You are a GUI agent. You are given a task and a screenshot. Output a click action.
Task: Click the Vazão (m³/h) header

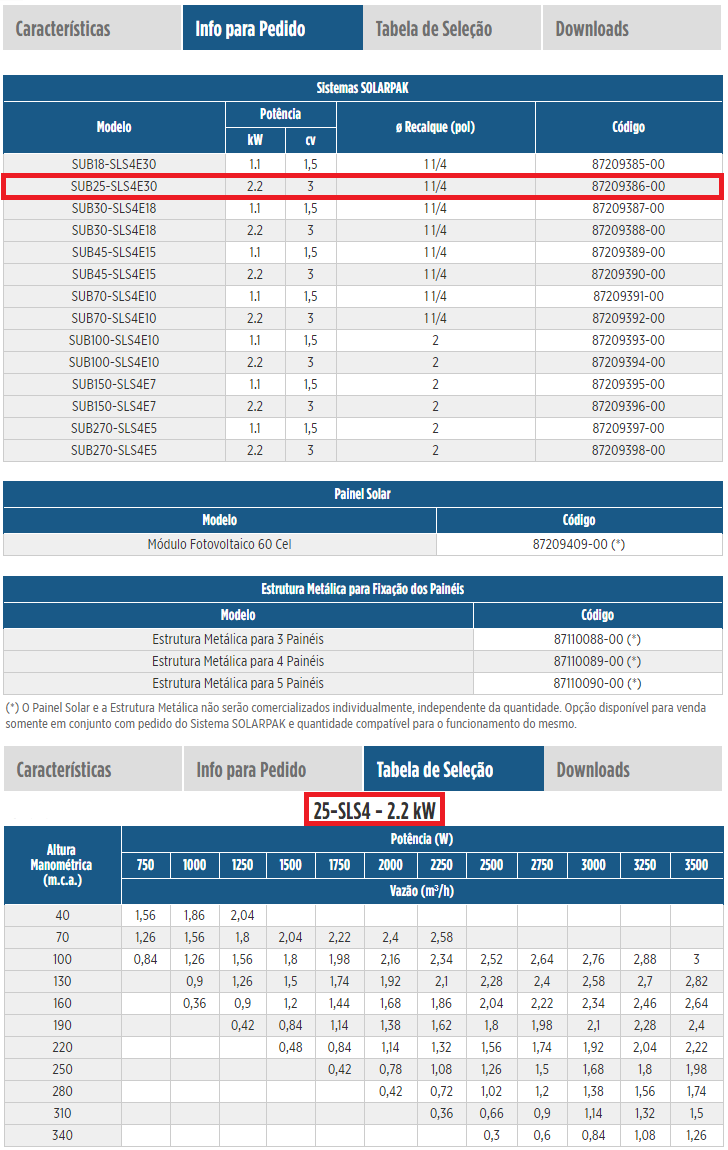[422, 891]
